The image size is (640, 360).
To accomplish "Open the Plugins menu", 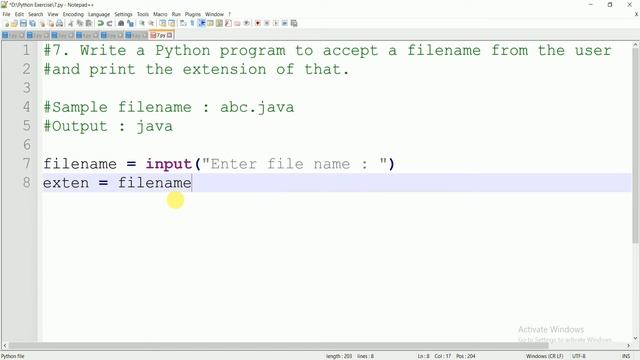I will pos(193,14).
